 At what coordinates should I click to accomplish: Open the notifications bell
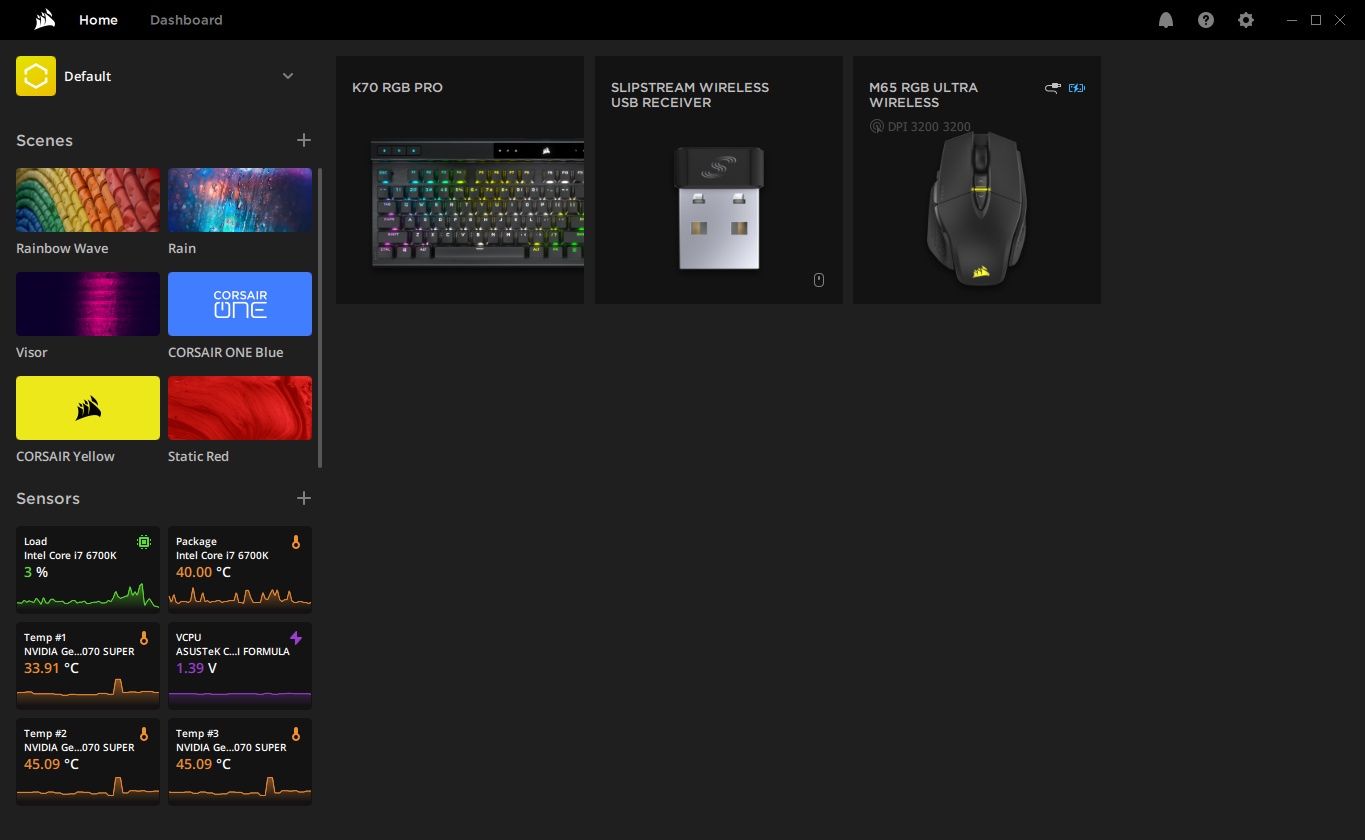[x=1166, y=20]
